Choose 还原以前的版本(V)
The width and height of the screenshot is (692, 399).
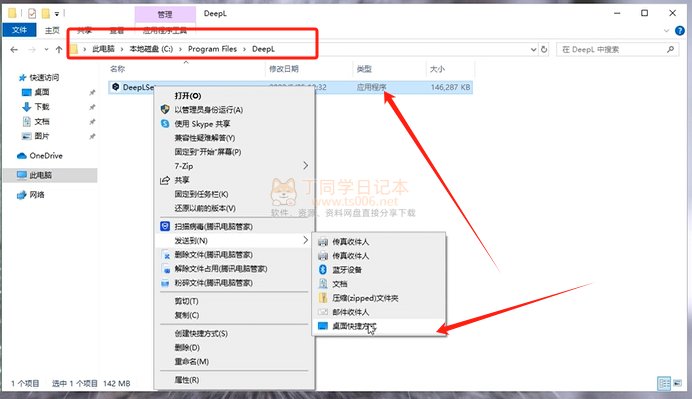point(234,208)
